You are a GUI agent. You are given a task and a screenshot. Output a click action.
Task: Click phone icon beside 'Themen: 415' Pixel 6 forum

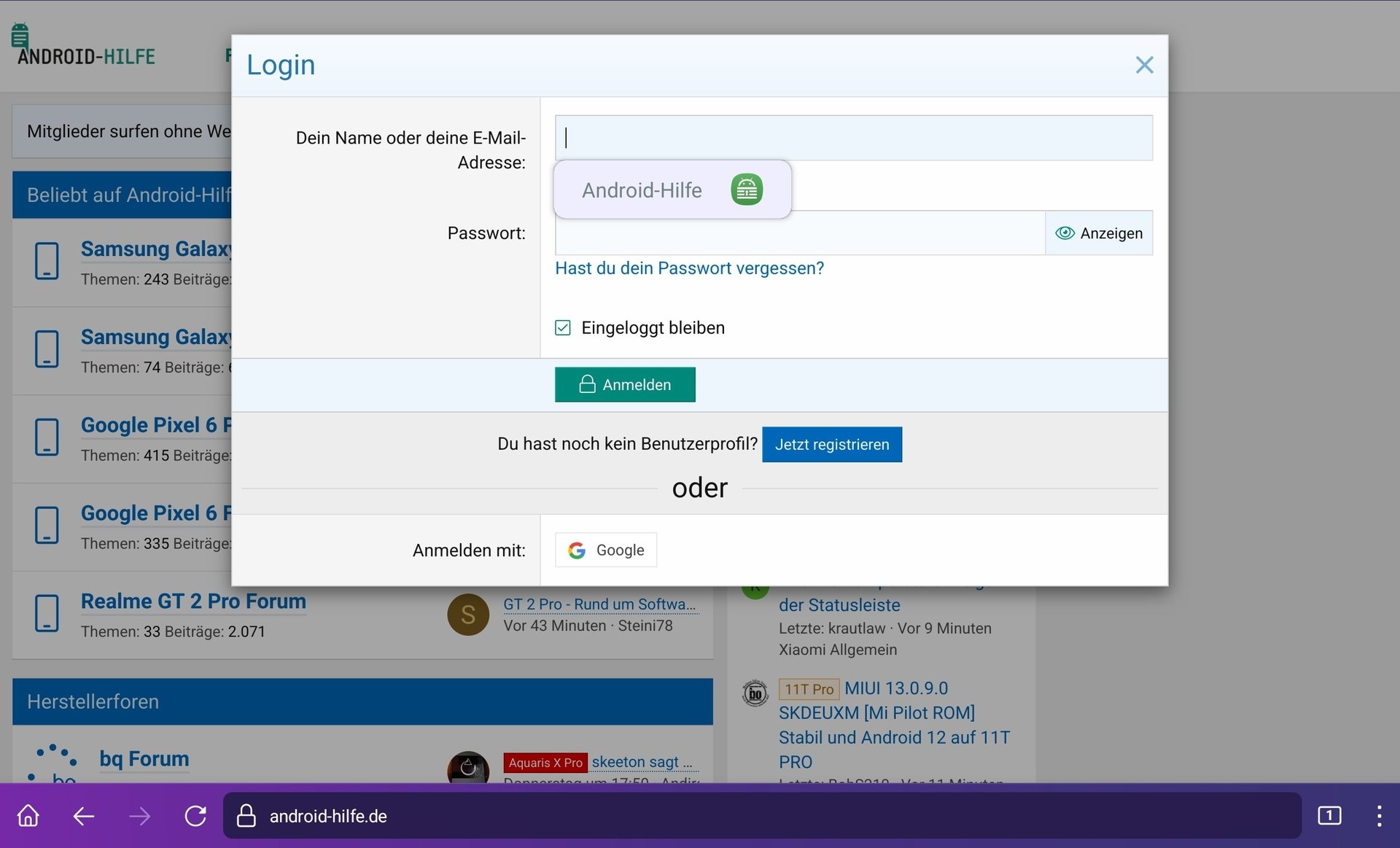pos(47,437)
